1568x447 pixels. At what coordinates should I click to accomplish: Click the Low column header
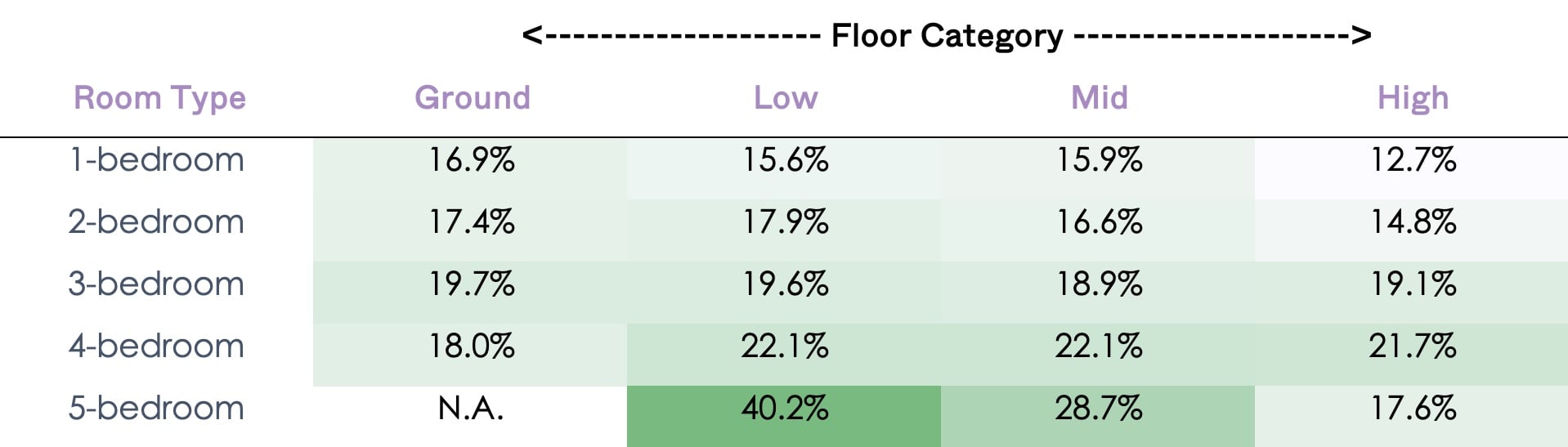(785, 98)
